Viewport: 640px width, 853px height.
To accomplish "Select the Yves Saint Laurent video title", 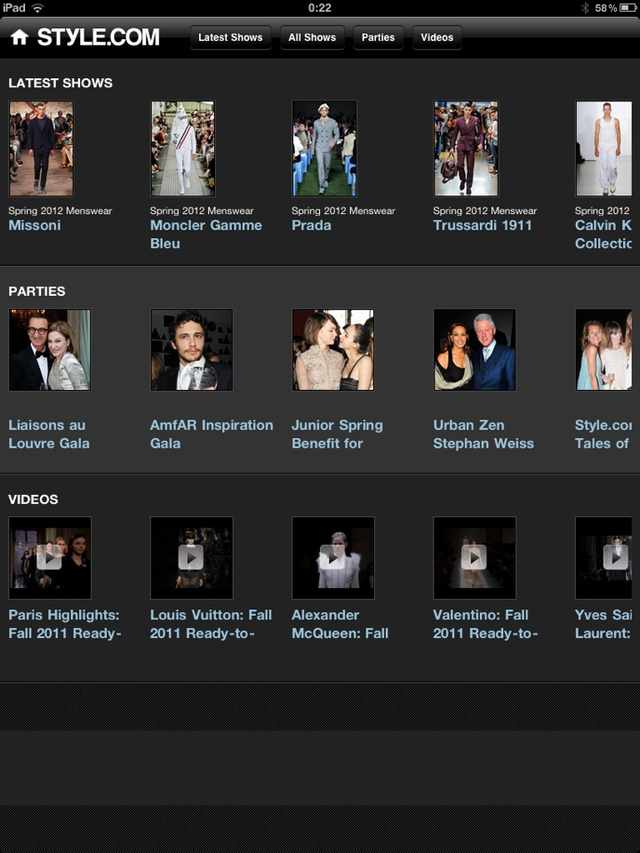I will [603, 624].
